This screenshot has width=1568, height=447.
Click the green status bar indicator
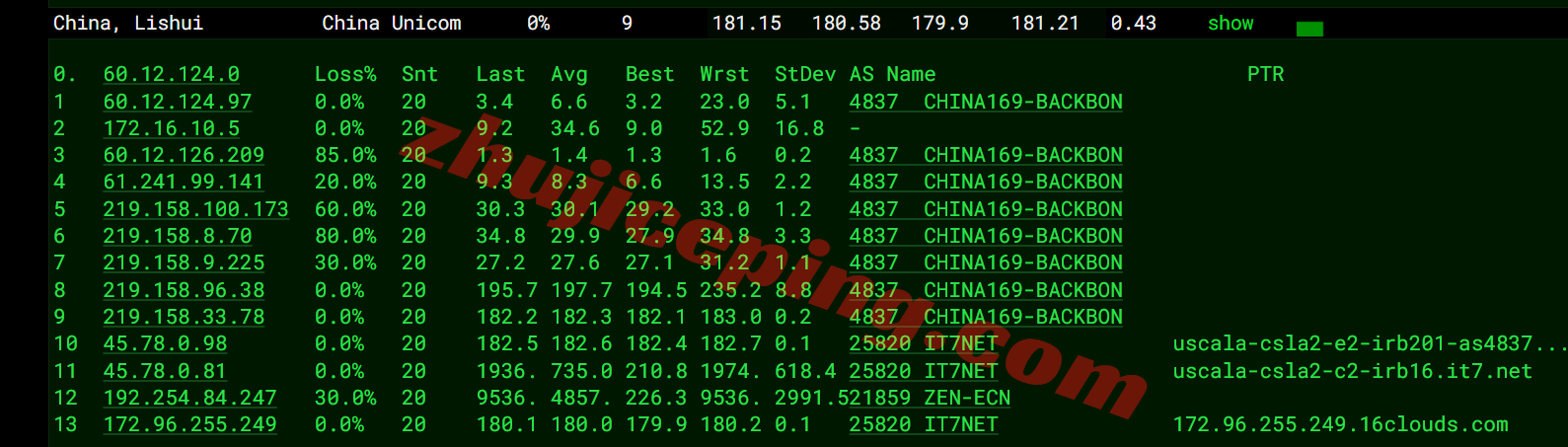tap(1309, 29)
